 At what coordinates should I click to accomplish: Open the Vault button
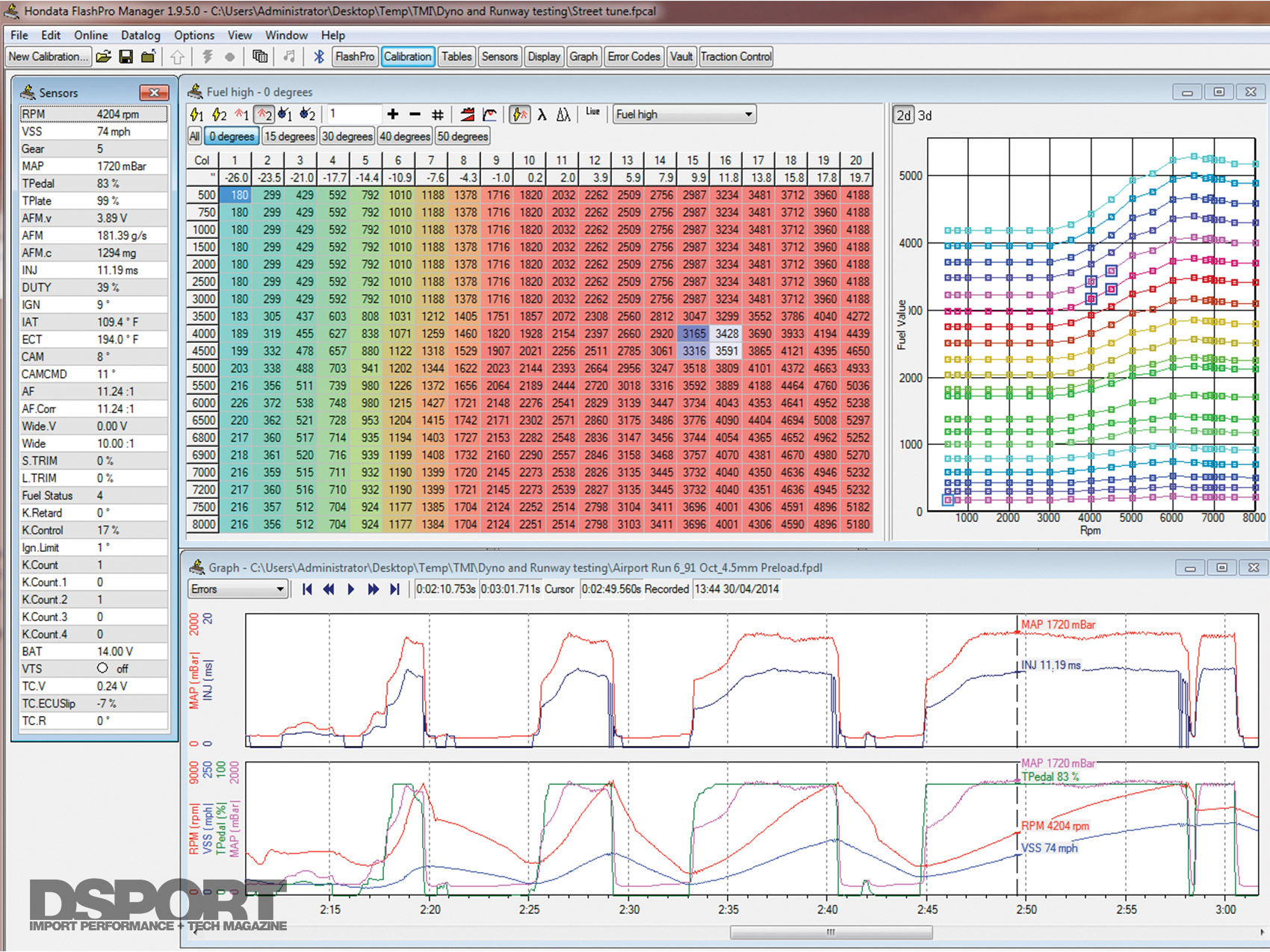coord(681,57)
